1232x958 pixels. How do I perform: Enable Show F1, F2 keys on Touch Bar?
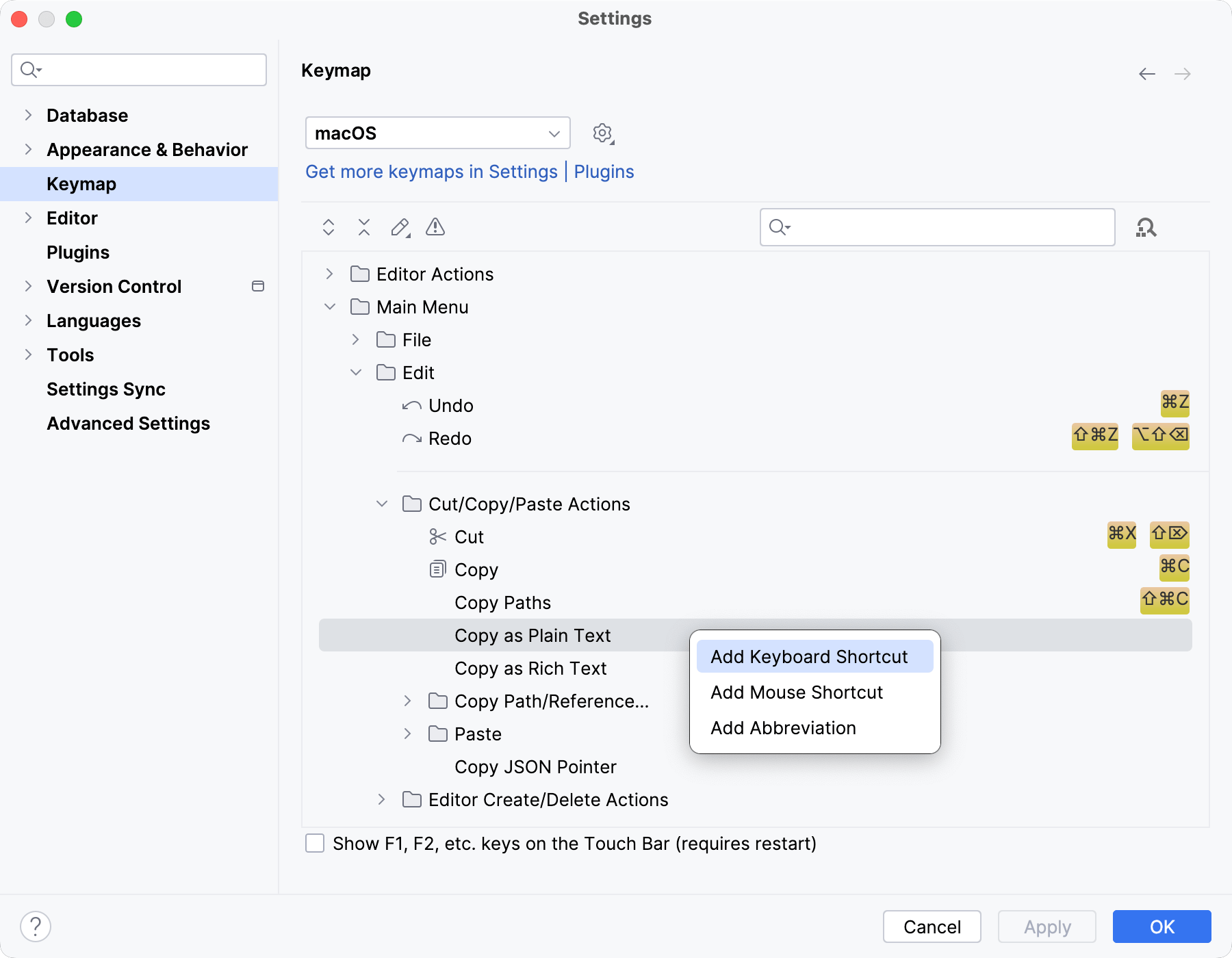point(314,844)
